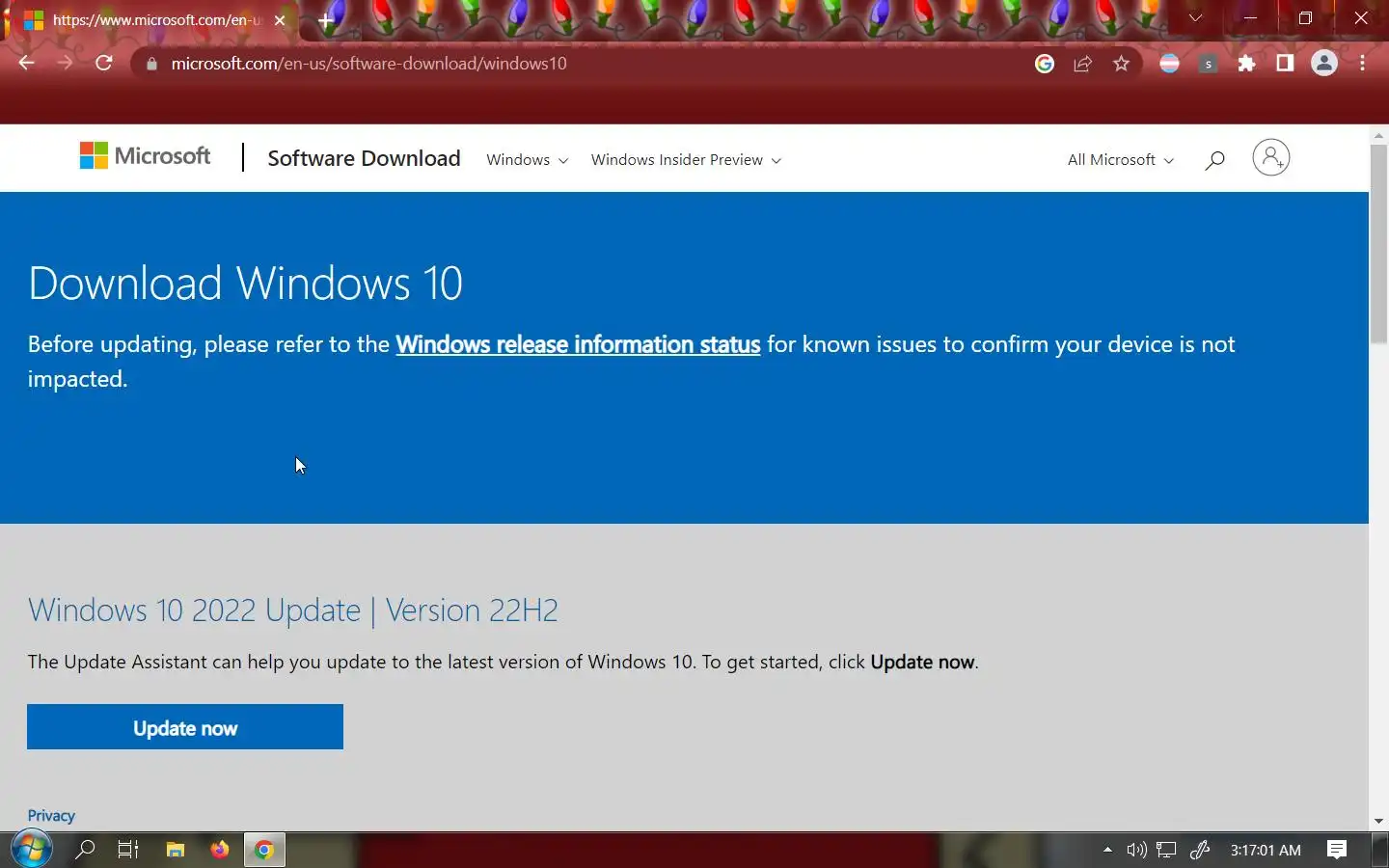Click the Microsoft logo
Image resolution: width=1389 pixels, height=868 pixels.
point(145,156)
